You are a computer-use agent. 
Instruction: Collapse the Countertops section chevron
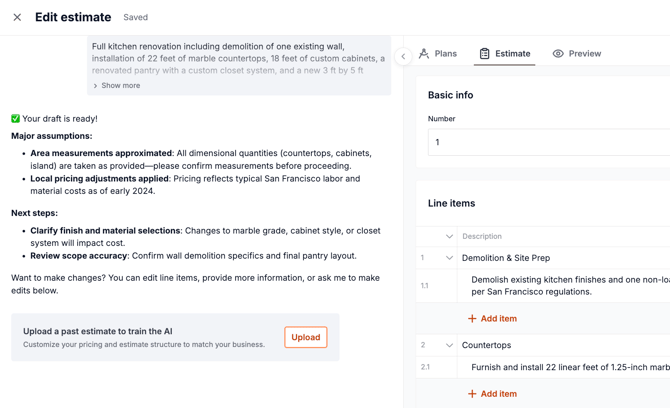449,345
